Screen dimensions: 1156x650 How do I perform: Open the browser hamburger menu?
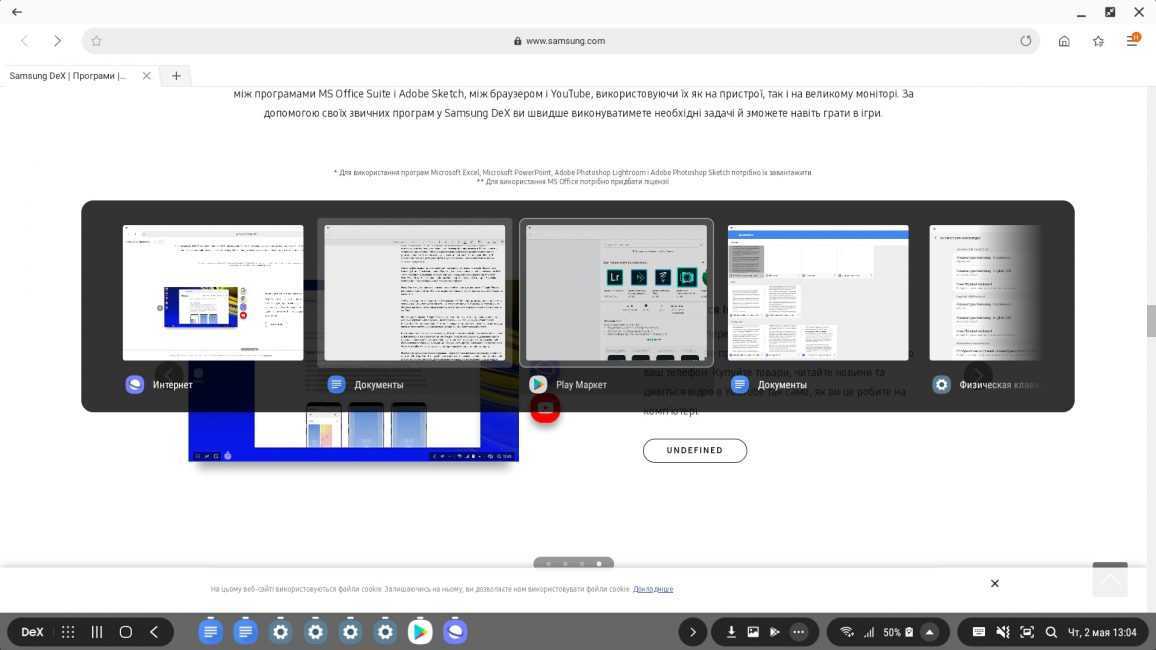point(1132,41)
